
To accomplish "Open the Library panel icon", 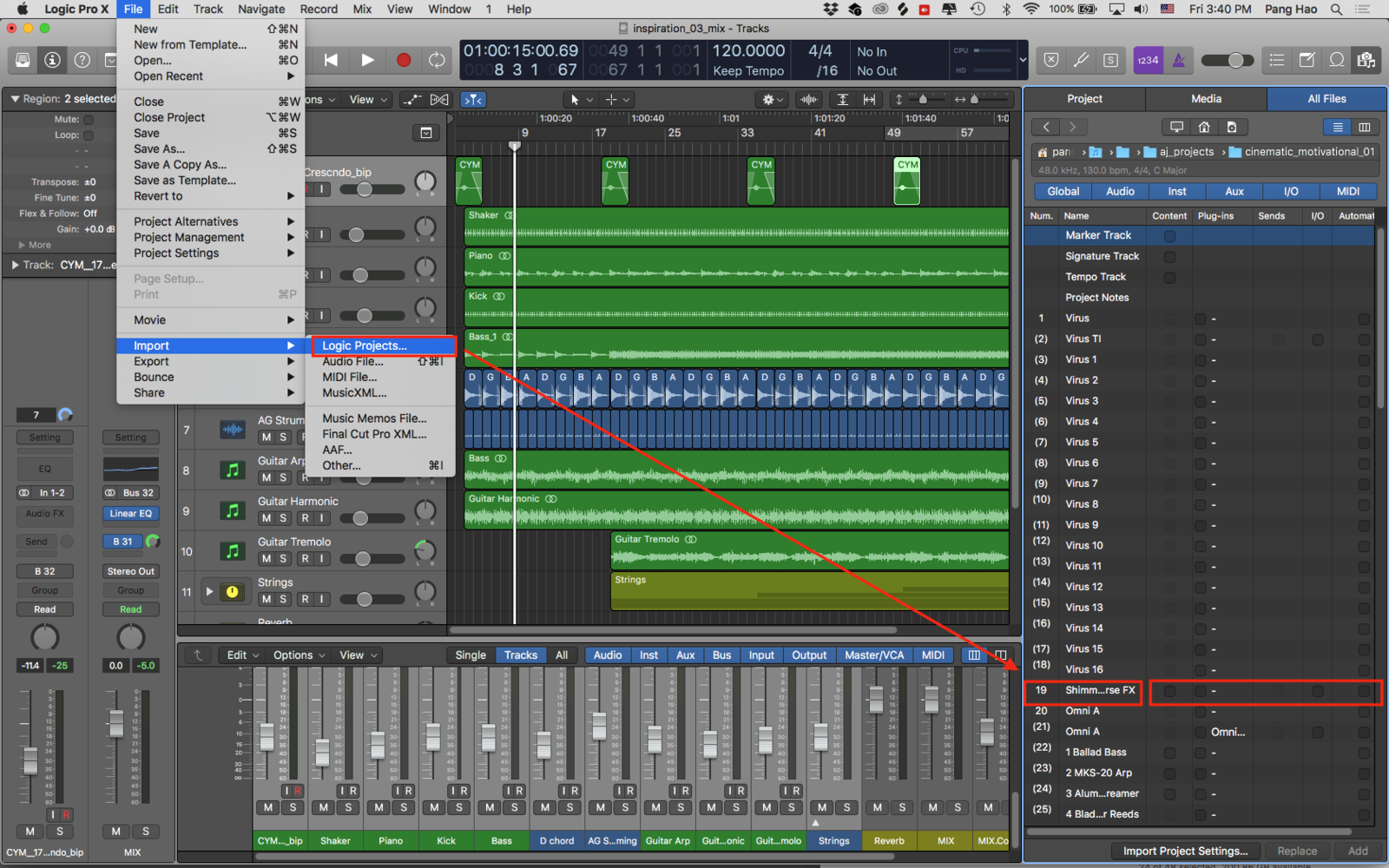I will click(23, 60).
